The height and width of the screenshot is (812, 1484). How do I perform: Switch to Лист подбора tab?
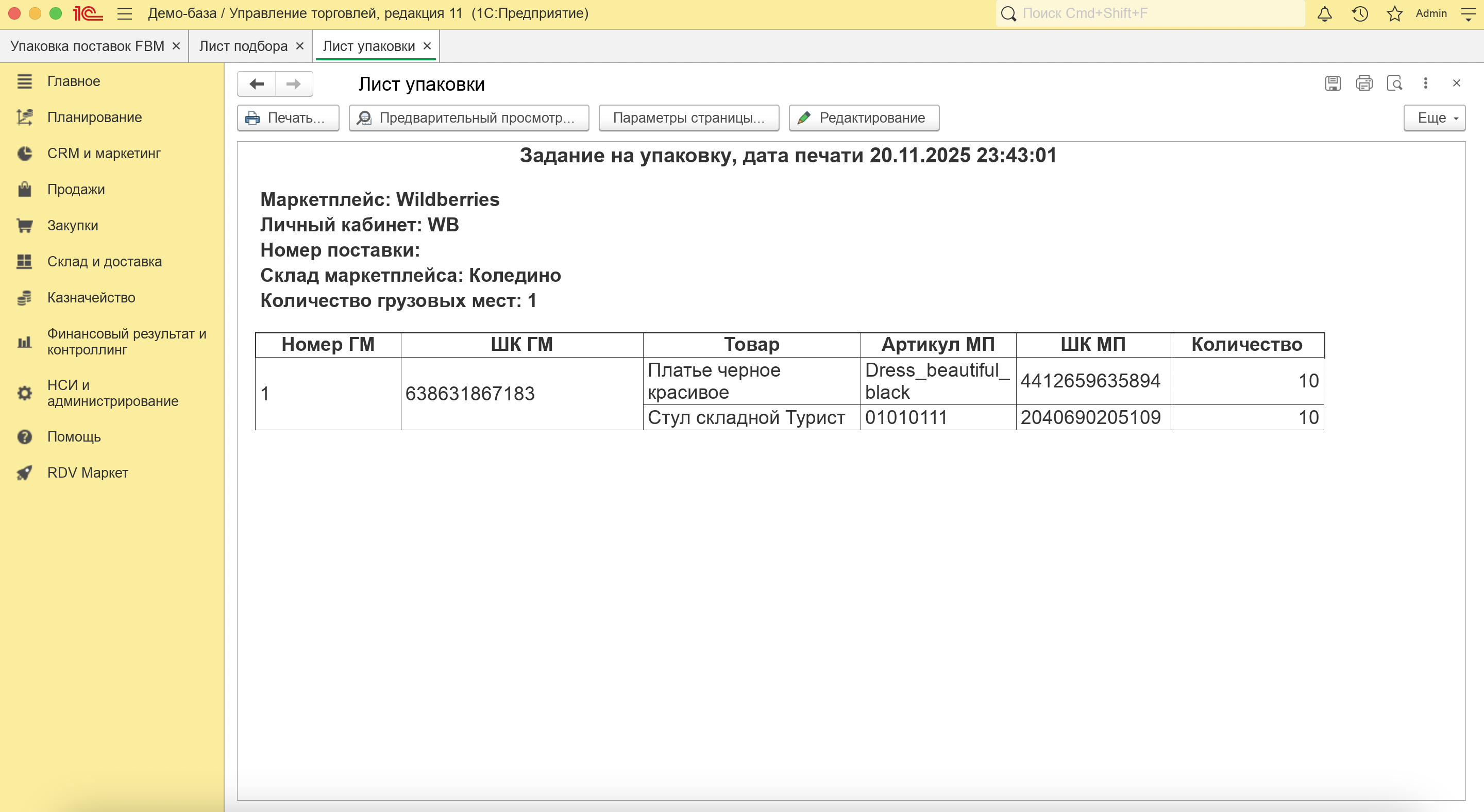[x=243, y=46]
